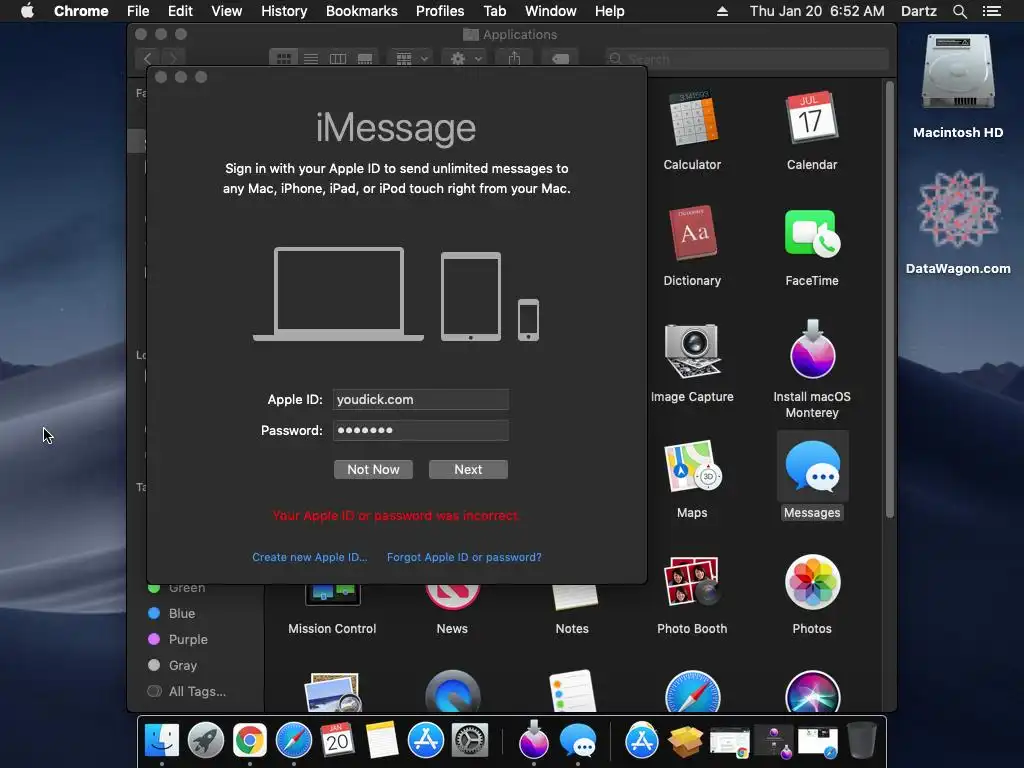The height and width of the screenshot is (768, 1024).
Task: Select the DataWagon.com desktop icon
Action: click(x=958, y=210)
